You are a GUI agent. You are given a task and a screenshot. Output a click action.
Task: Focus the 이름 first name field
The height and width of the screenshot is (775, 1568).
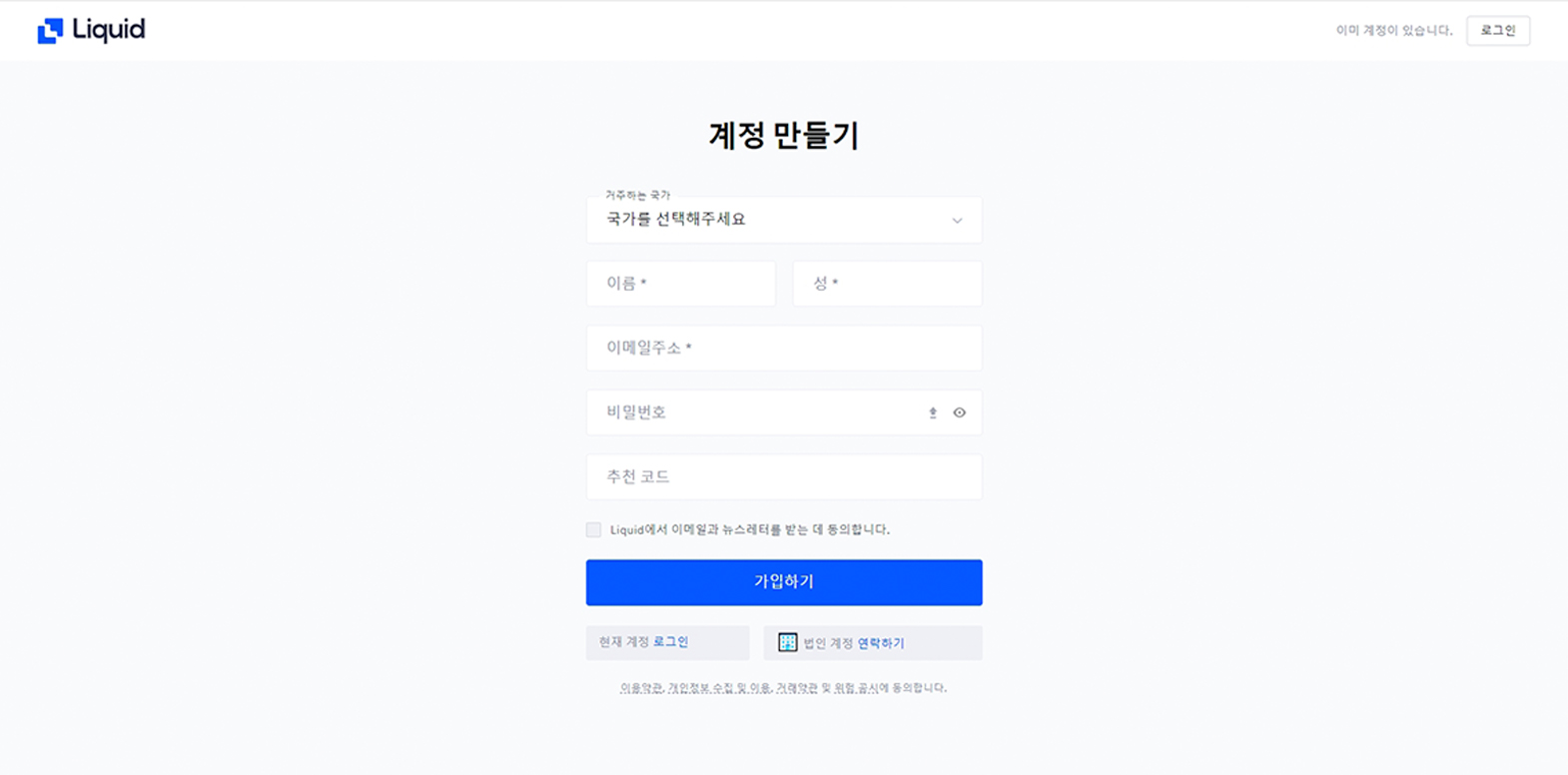tap(681, 284)
